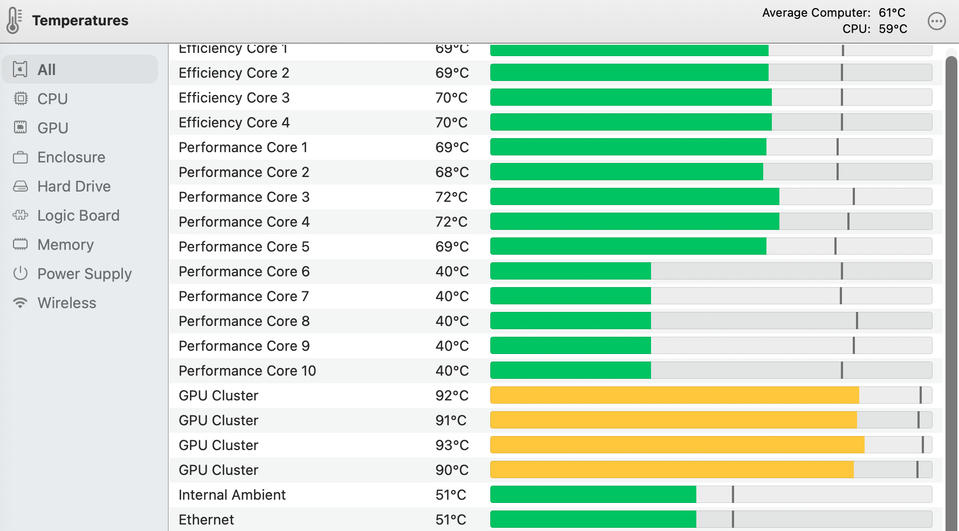Select the Performance Core 2 row label
This screenshot has width=959, height=531.
tap(243, 172)
